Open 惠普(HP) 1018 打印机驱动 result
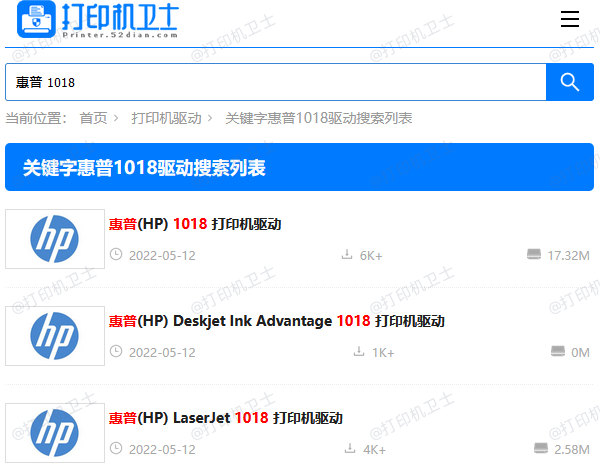This screenshot has width=600, height=474. 195,224
